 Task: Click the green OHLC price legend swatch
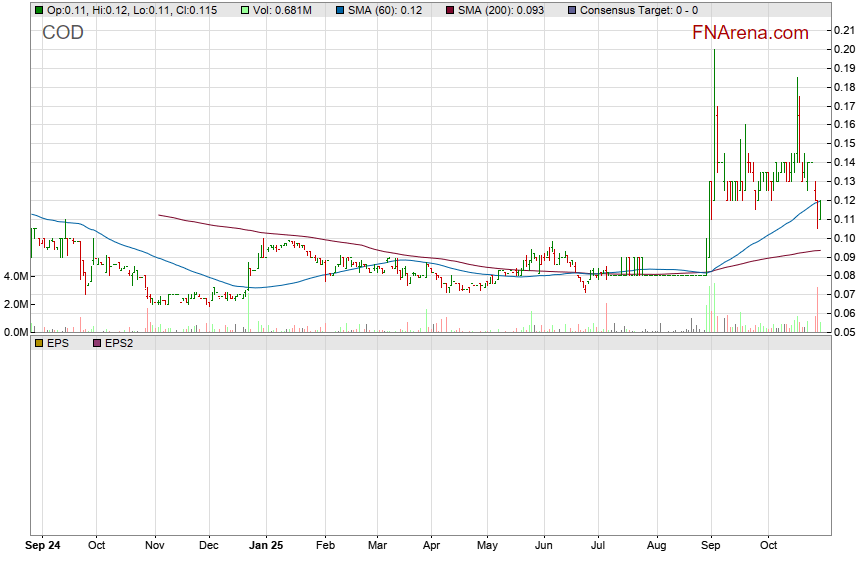point(39,10)
